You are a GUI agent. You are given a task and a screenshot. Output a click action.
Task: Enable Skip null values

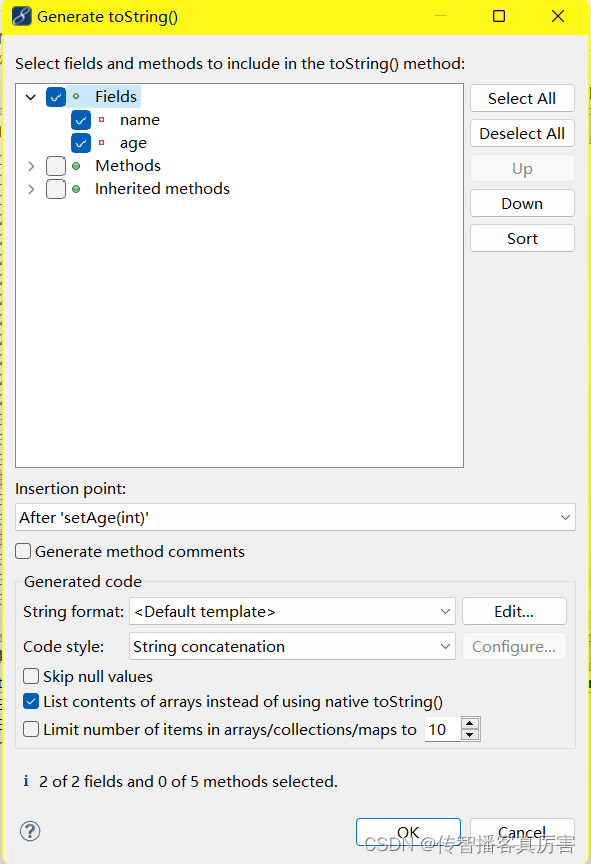tap(31, 676)
